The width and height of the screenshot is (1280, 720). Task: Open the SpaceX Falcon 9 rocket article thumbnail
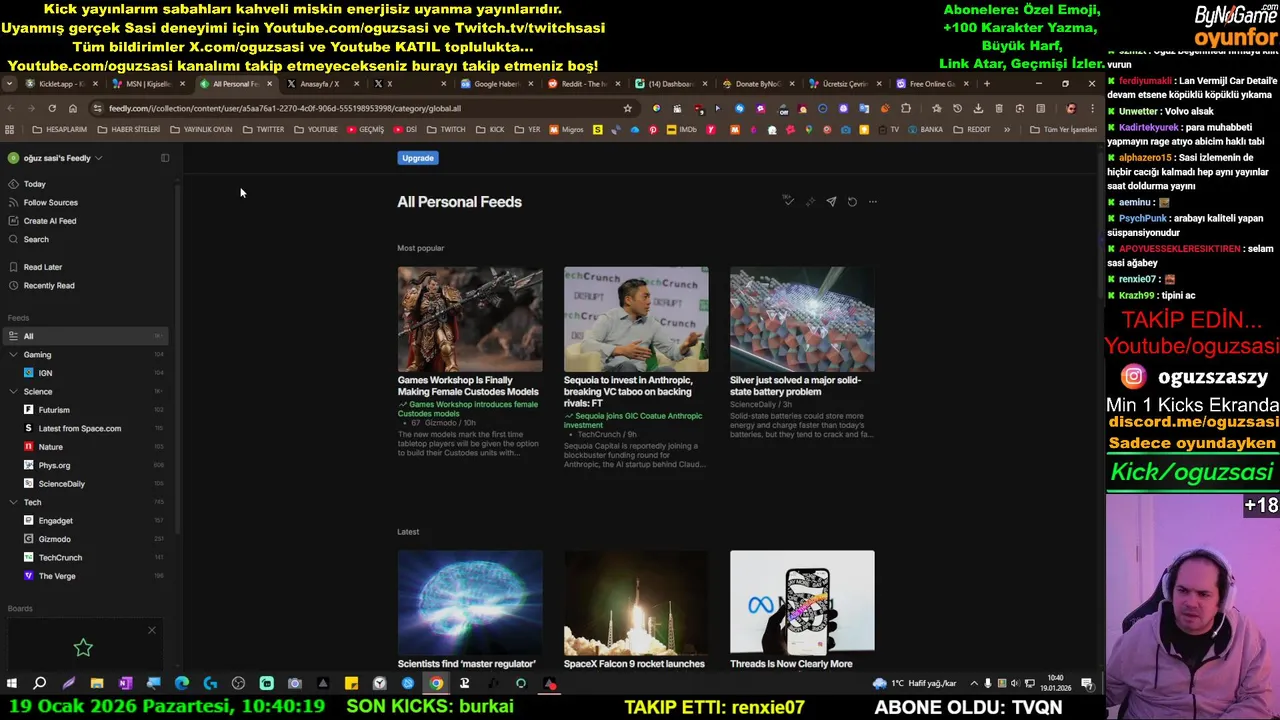pyautogui.click(x=636, y=602)
